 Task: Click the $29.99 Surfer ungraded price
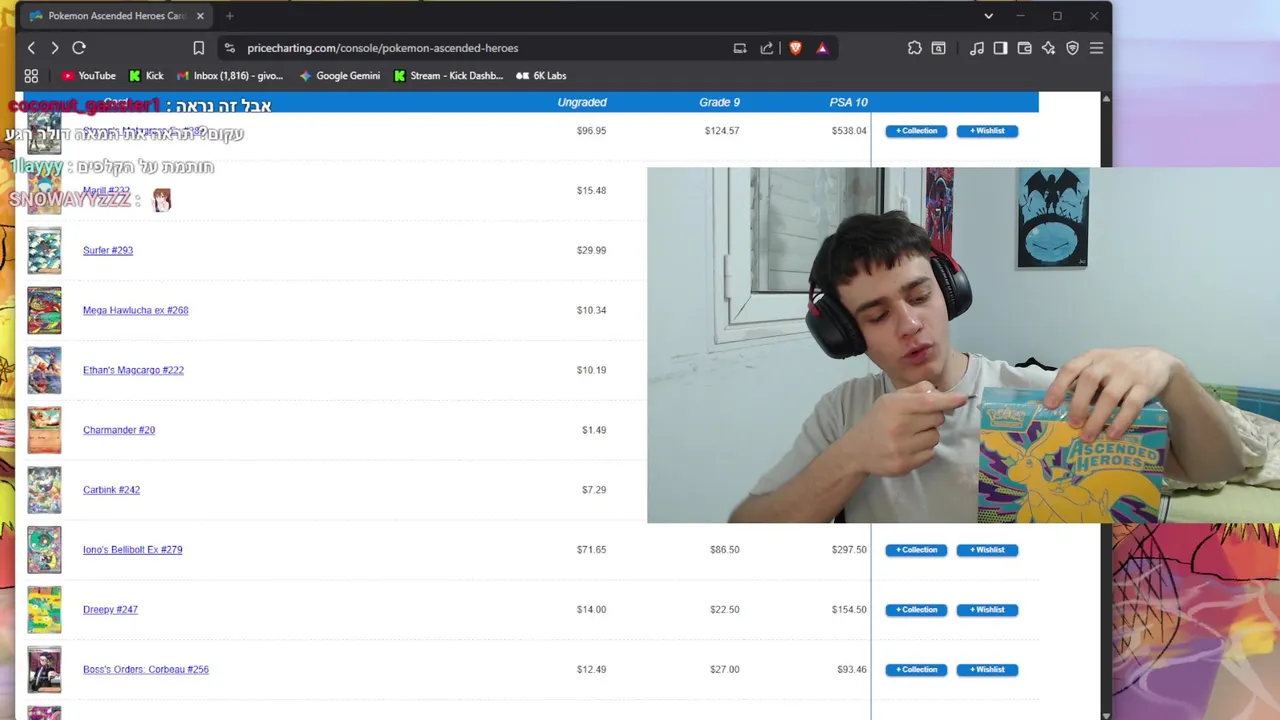point(591,250)
